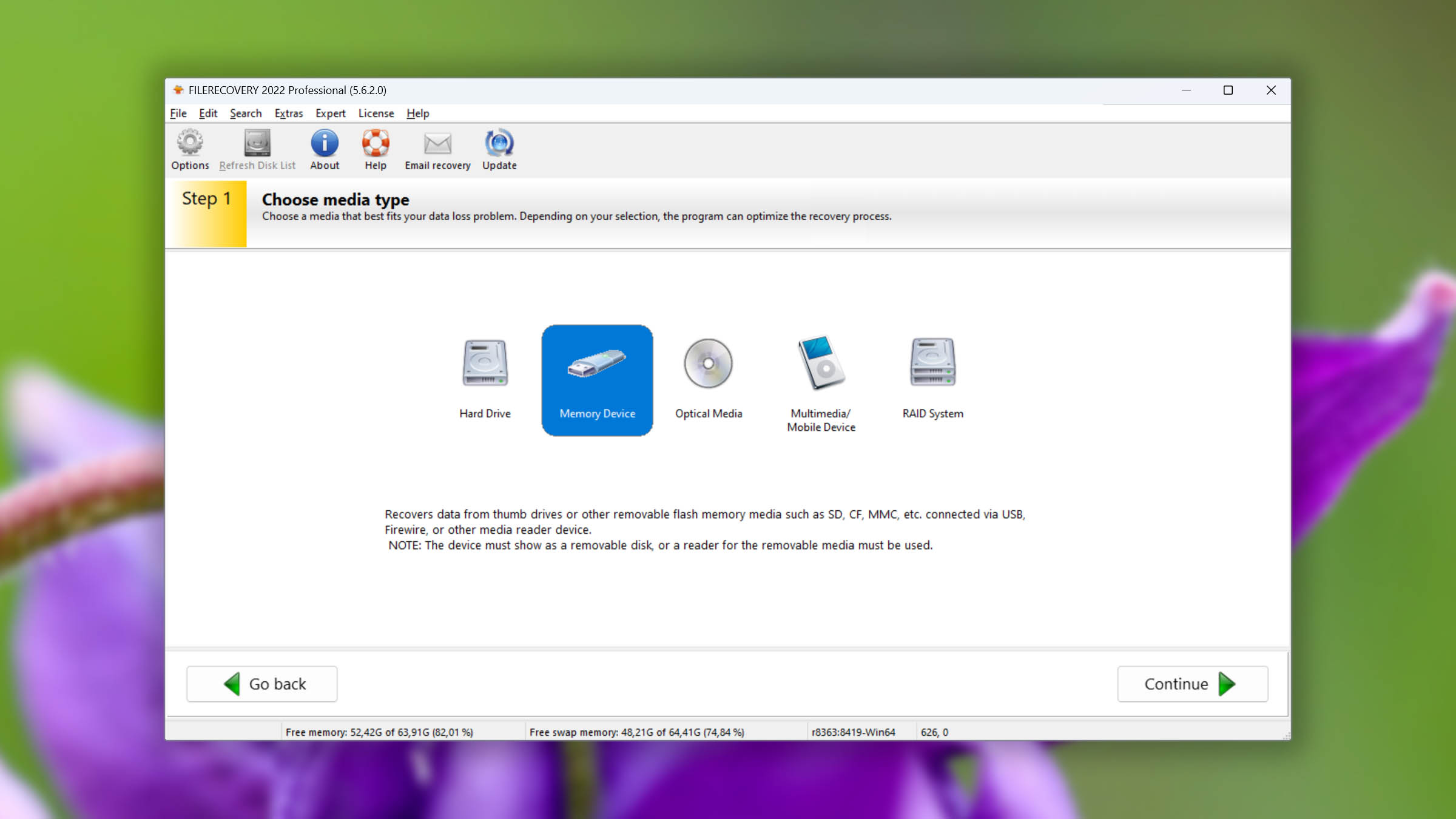This screenshot has width=1456, height=819.
Task: Open the About info icon
Action: click(x=325, y=149)
